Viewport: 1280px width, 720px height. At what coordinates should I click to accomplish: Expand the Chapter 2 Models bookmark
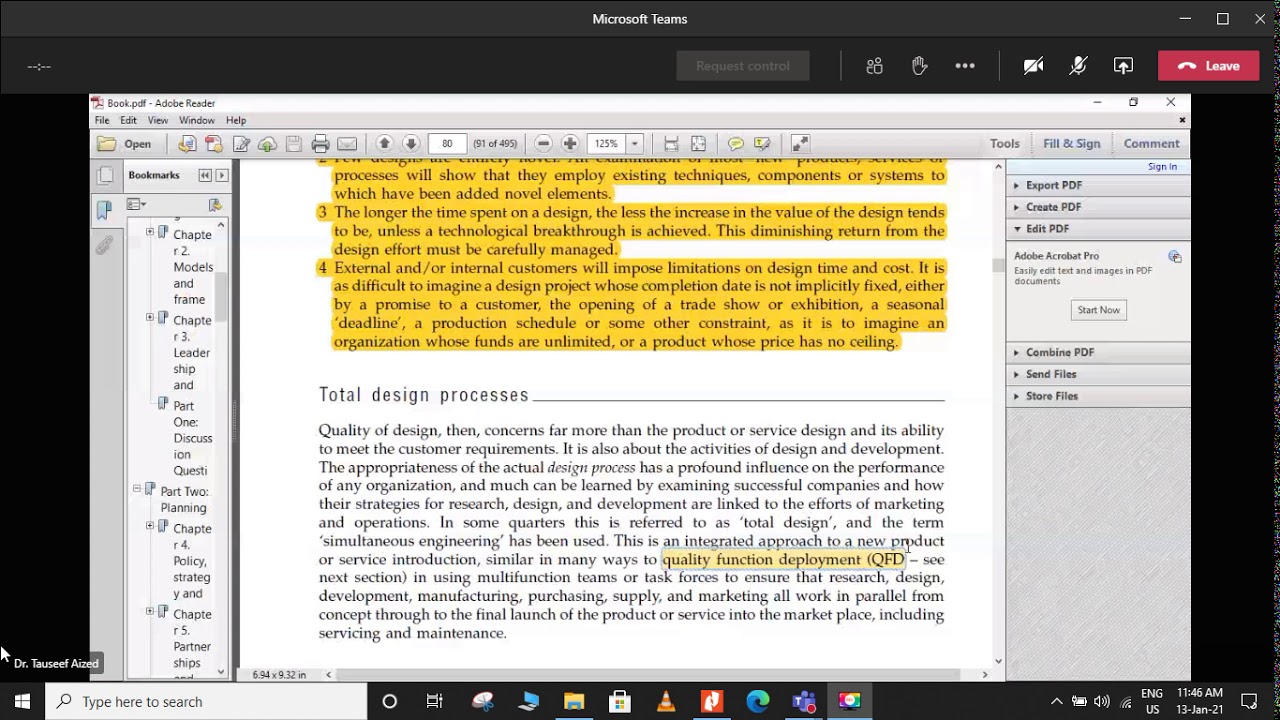150,233
